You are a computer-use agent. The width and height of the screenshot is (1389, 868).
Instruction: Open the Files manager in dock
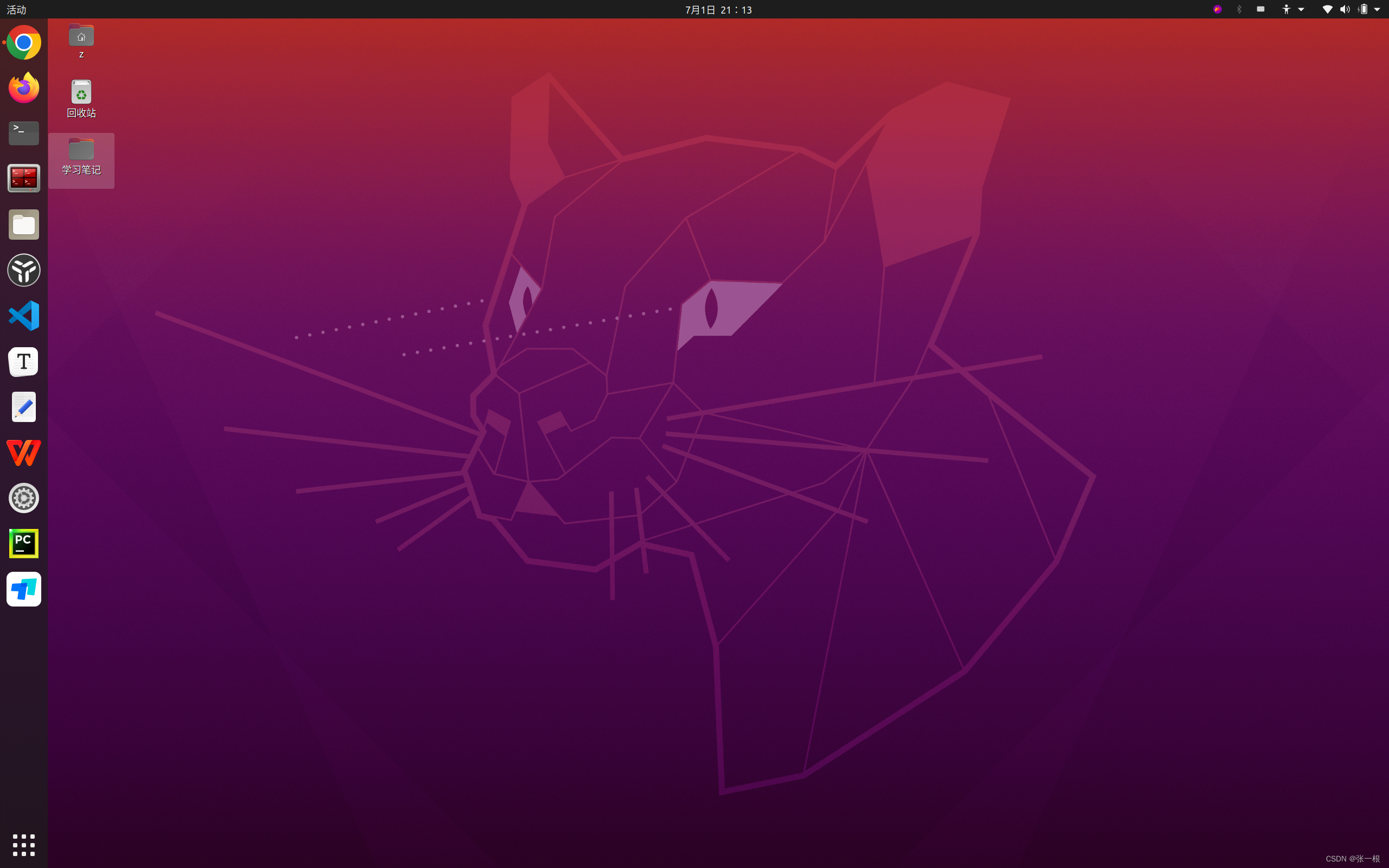pos(23,225)
